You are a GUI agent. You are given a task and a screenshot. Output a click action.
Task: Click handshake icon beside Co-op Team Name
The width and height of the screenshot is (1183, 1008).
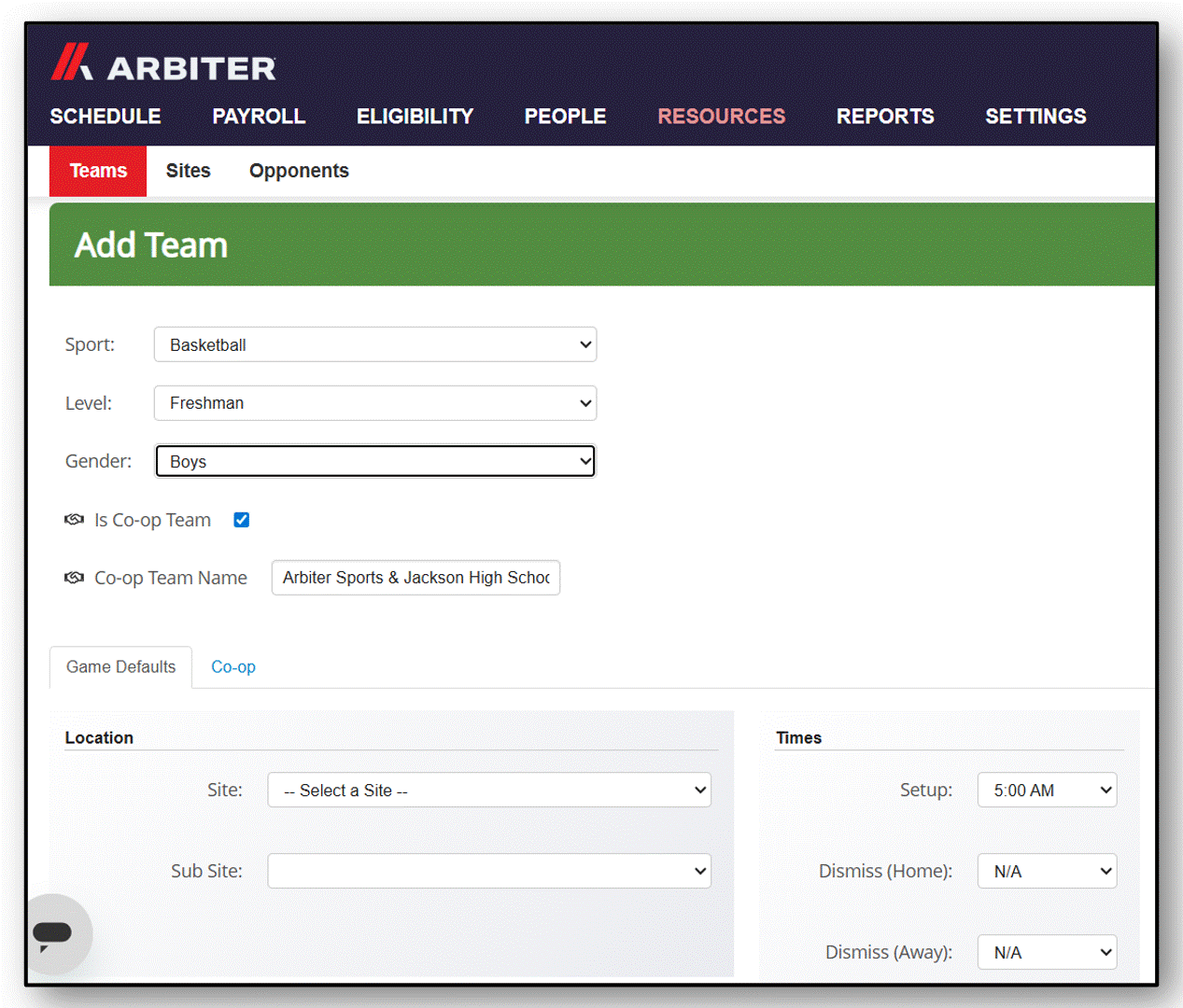(x=74, y=578)
